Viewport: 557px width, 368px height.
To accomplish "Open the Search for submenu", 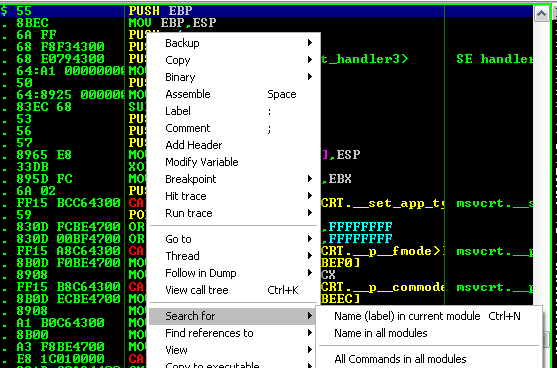I will (233, 316).
